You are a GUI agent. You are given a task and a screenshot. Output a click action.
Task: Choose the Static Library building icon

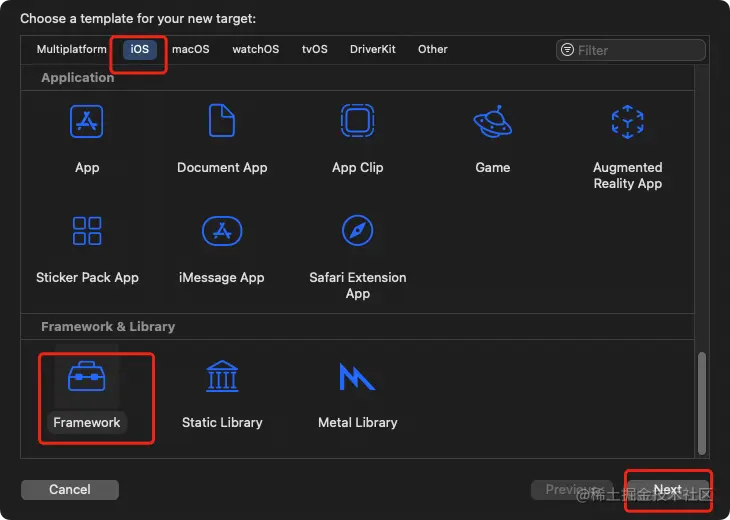point(222,376)
